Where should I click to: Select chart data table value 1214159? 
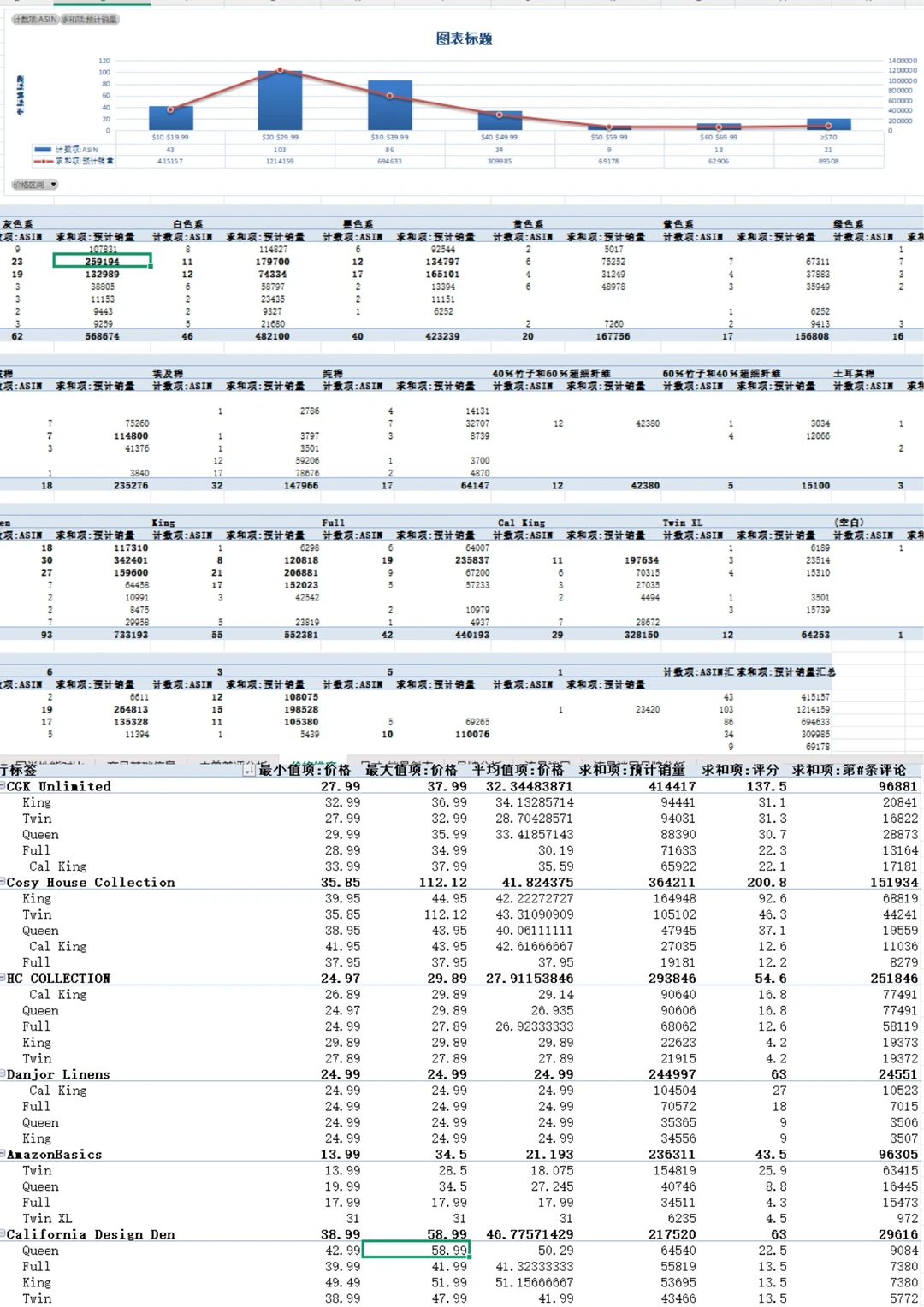click(x=280, y=161)
